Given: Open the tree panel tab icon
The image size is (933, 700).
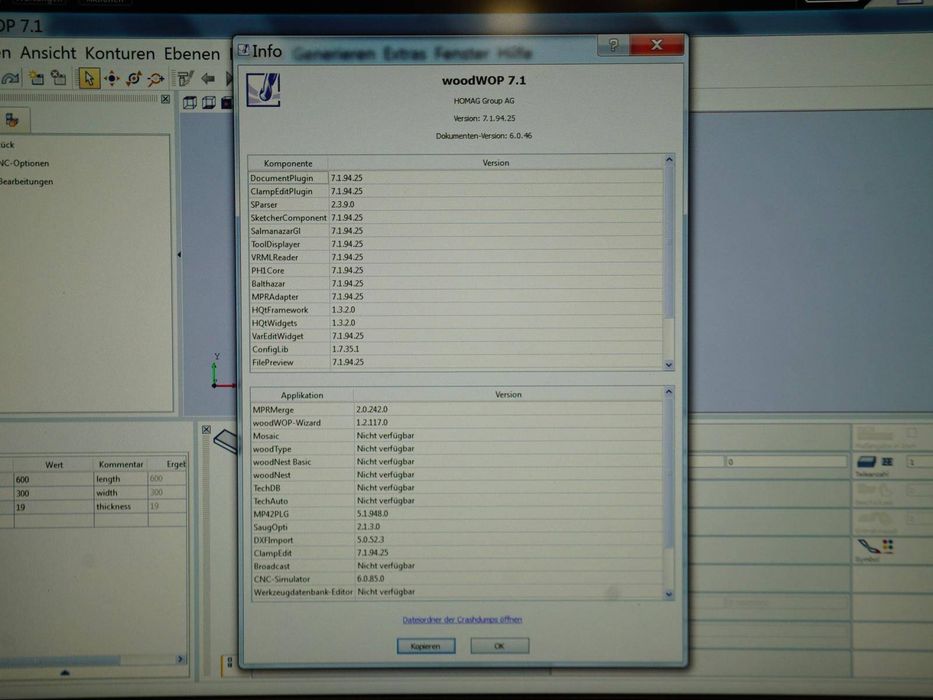Looking at the screenshot, I should point(12,120).
